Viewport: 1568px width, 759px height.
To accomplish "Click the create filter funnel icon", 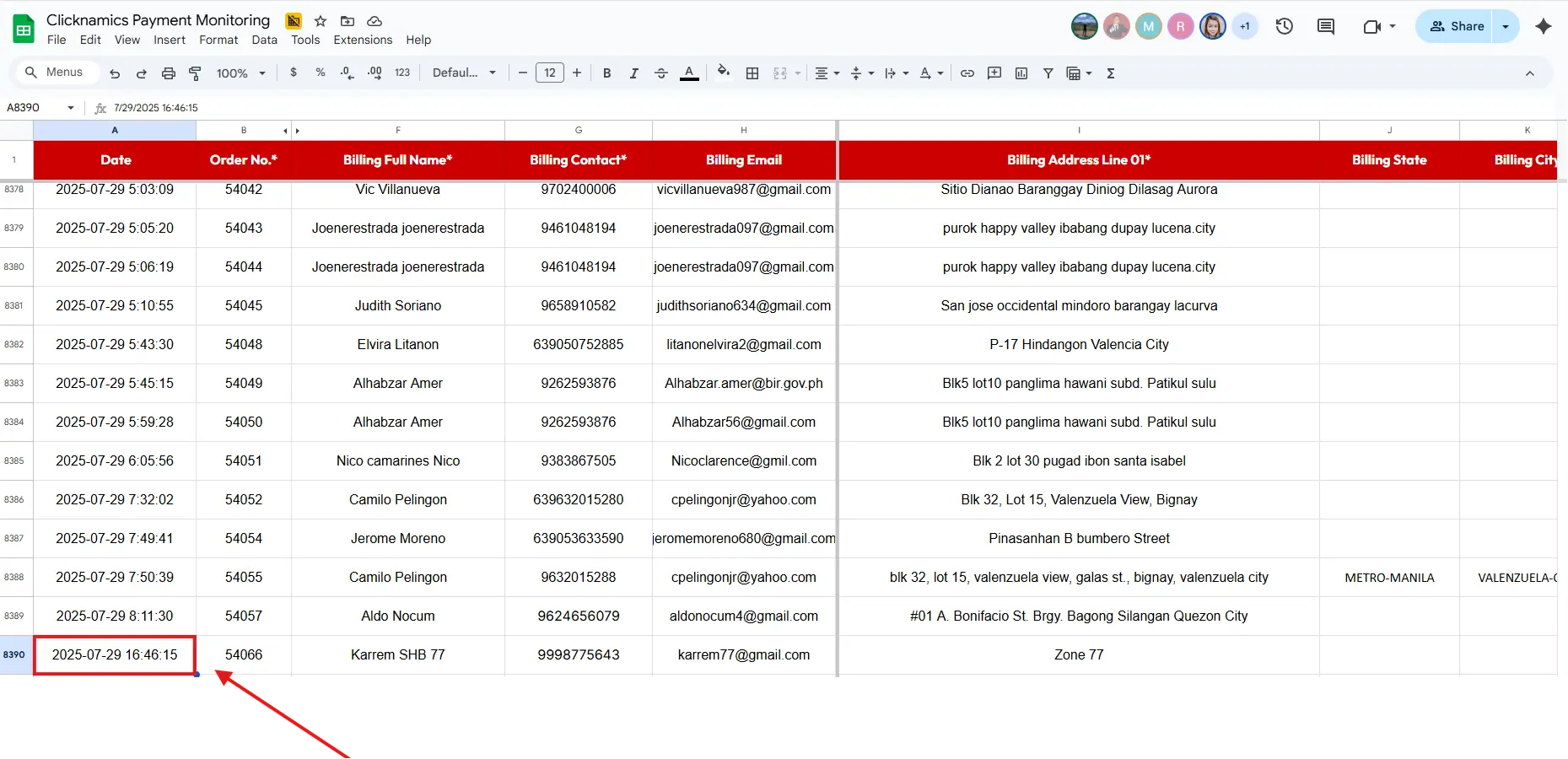I will click(1048, 73).
